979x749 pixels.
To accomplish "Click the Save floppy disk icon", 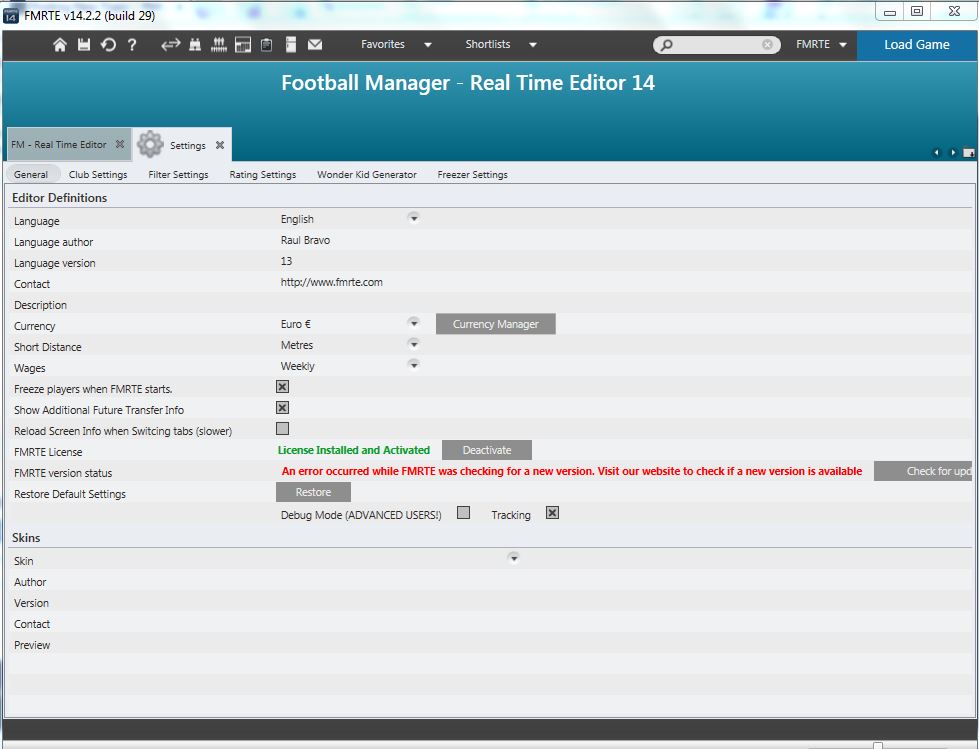I will click(x=84, y=44).
